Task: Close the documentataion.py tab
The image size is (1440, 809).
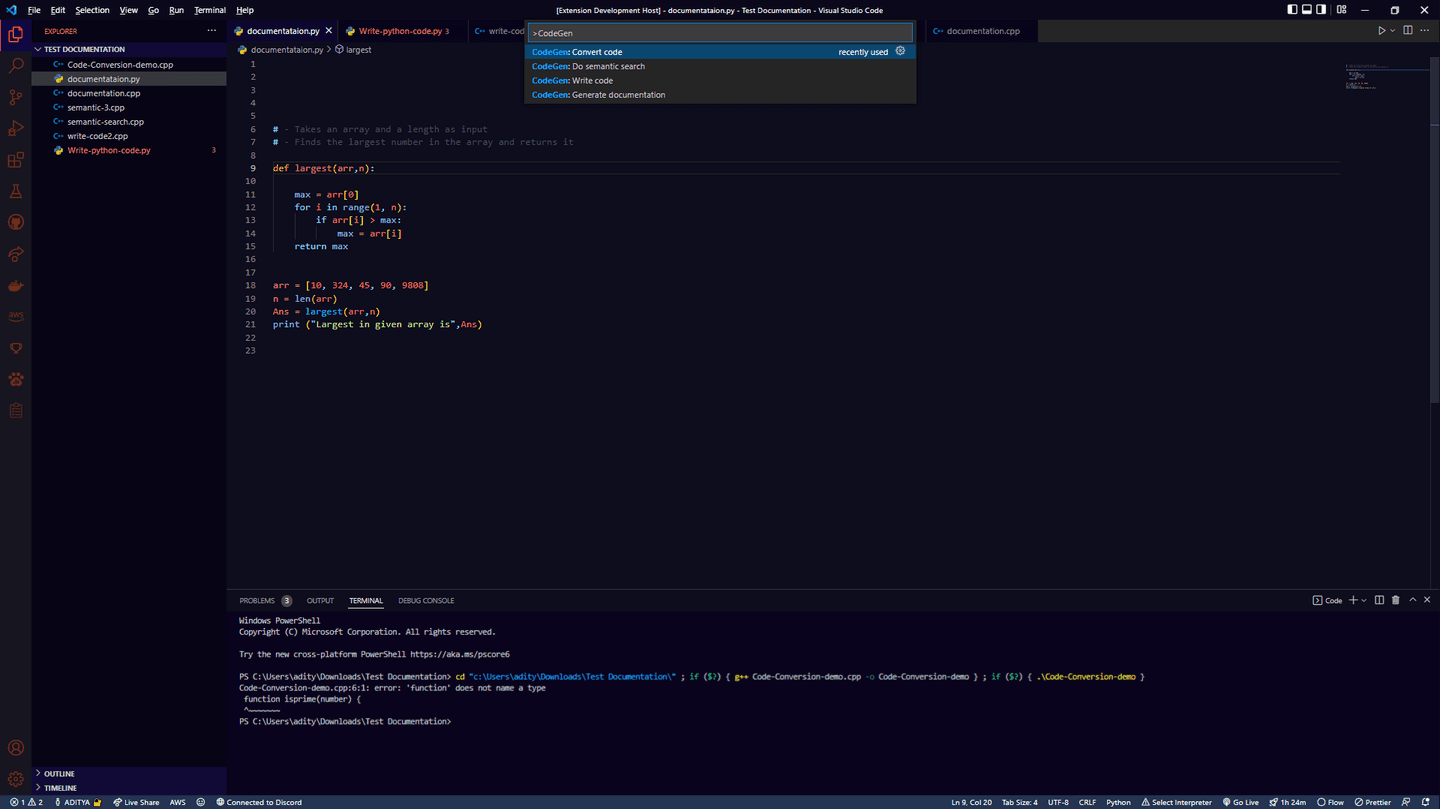Action: pyautogui.click(x=328, y=31)
